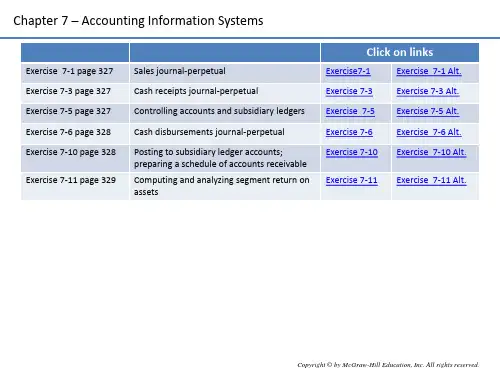
Task: Click 'Posting to subsidiary ledger accounts' description
Action: coord(220,158)
